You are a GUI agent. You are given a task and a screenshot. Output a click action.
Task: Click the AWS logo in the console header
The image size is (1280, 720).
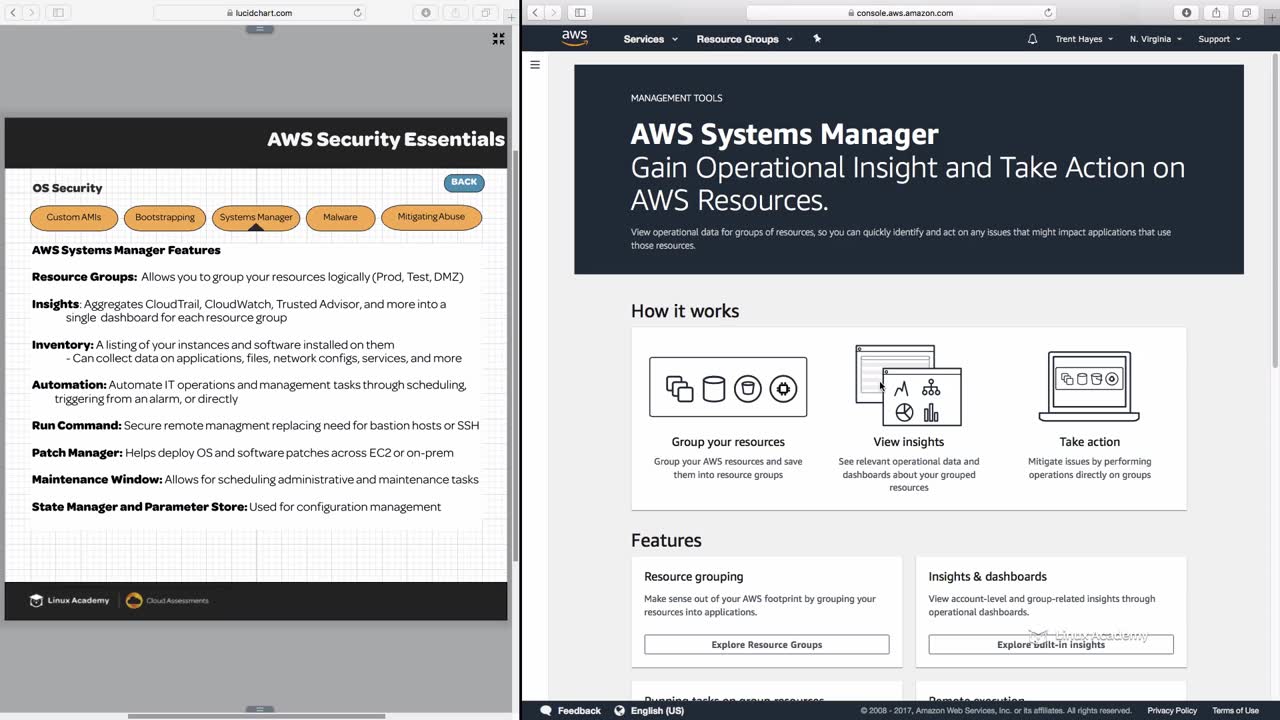574,38
